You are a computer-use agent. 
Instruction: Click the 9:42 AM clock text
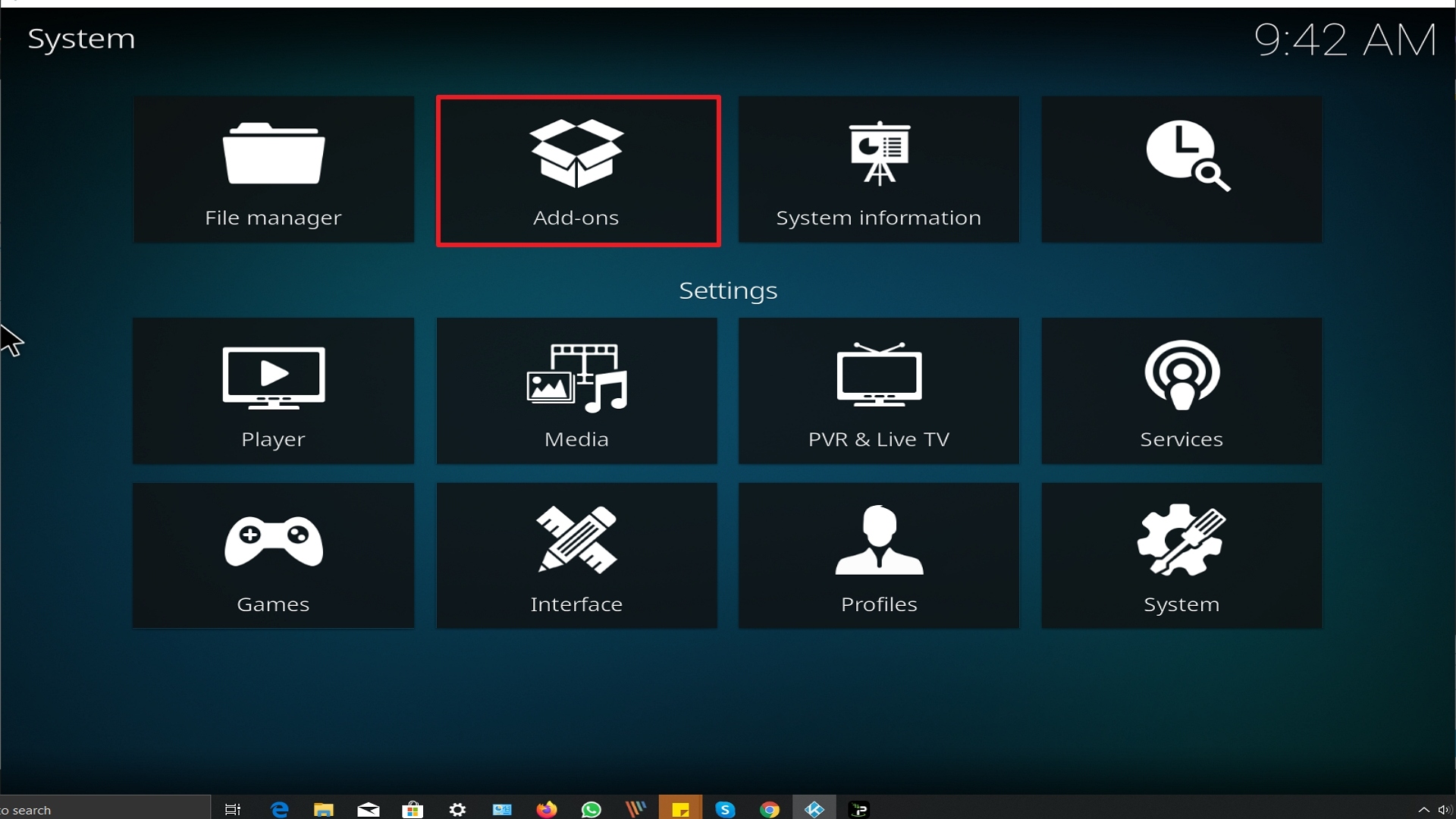click(x=1345, y=39)
